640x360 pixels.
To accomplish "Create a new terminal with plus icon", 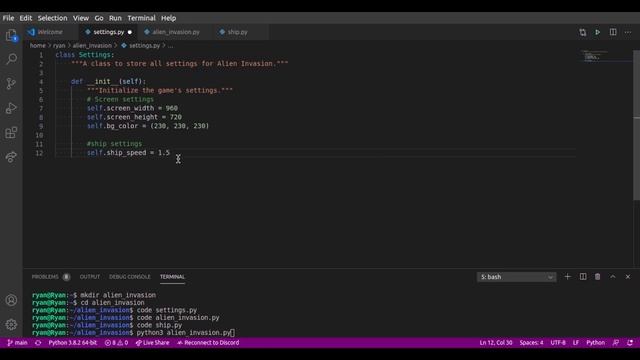I will click(567, 277).
